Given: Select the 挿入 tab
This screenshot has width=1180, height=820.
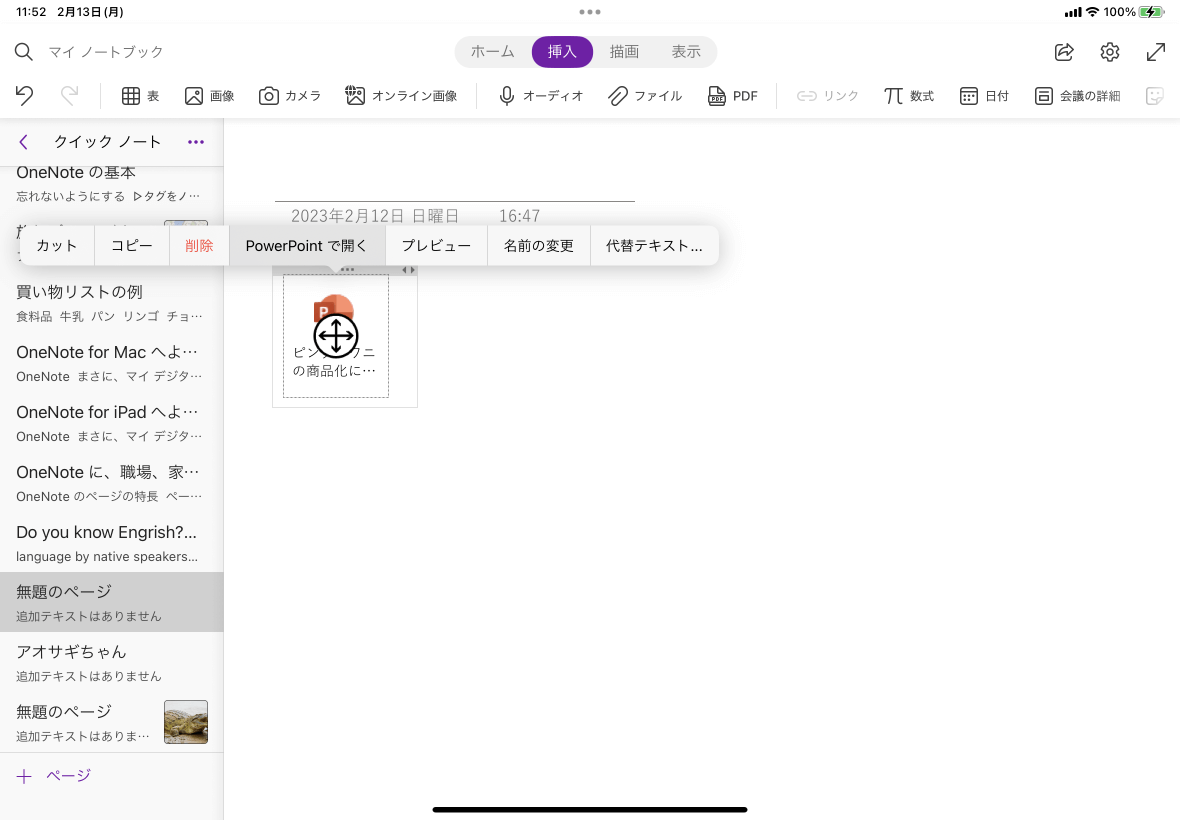Looking at the screenshot, I should coord(562,52).
